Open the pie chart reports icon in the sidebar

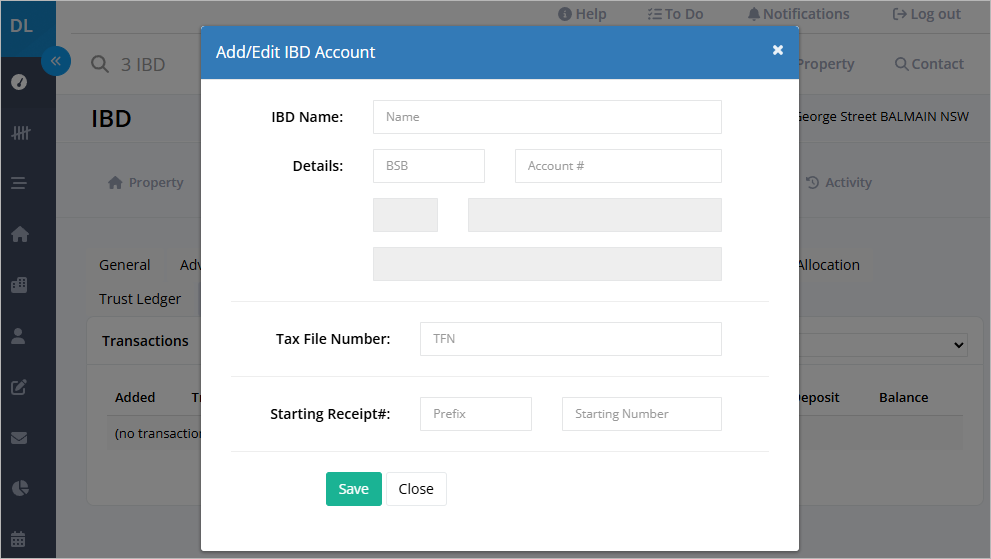(20, 488)
